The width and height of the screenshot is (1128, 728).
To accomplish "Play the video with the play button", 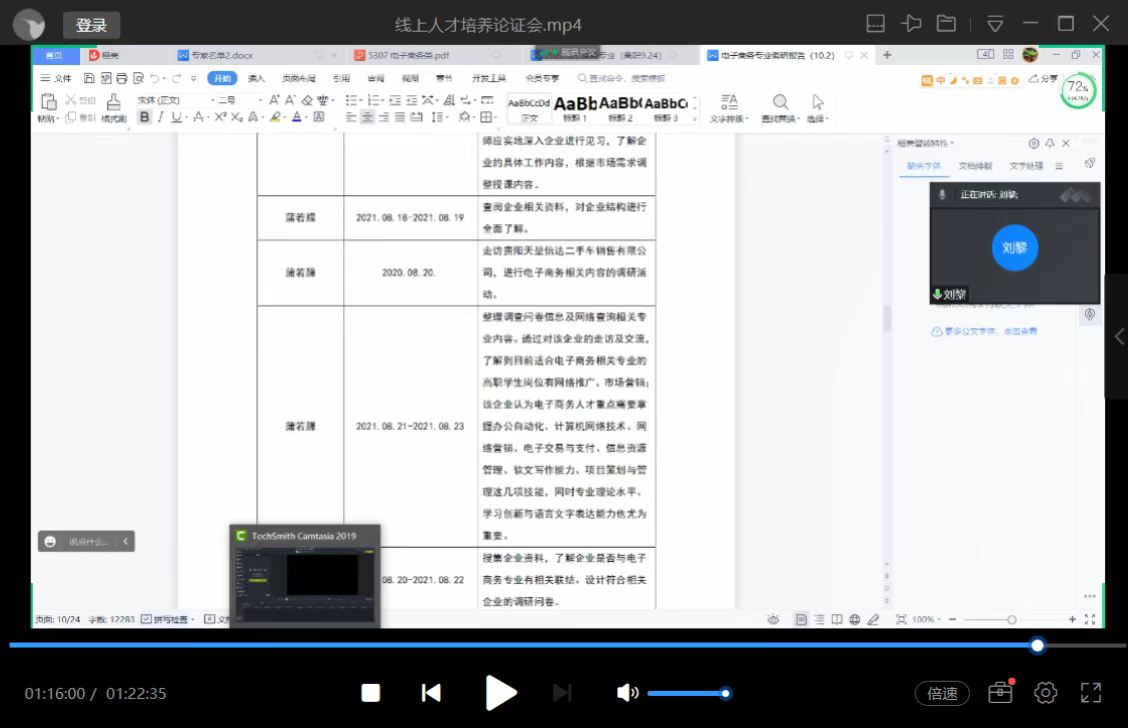I will tap(500, 692).
